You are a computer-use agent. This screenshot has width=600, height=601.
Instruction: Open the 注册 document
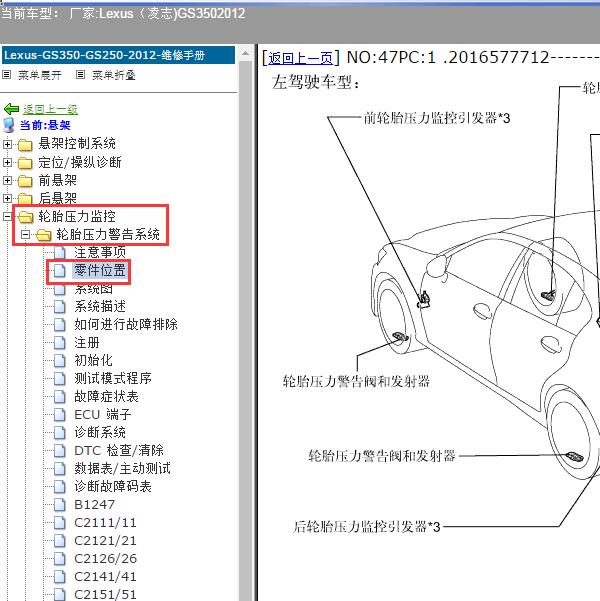87,343
